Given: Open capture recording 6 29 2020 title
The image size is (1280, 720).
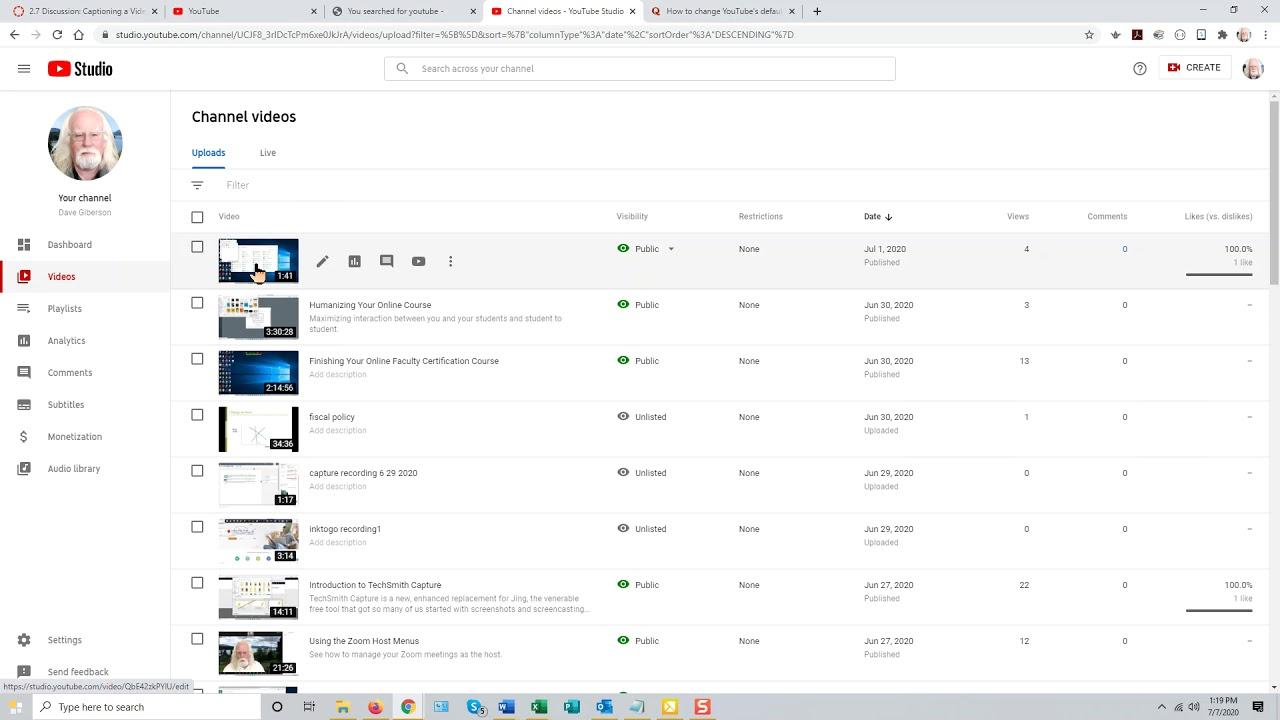Looking at the screenshot, I should click(363, 473).
